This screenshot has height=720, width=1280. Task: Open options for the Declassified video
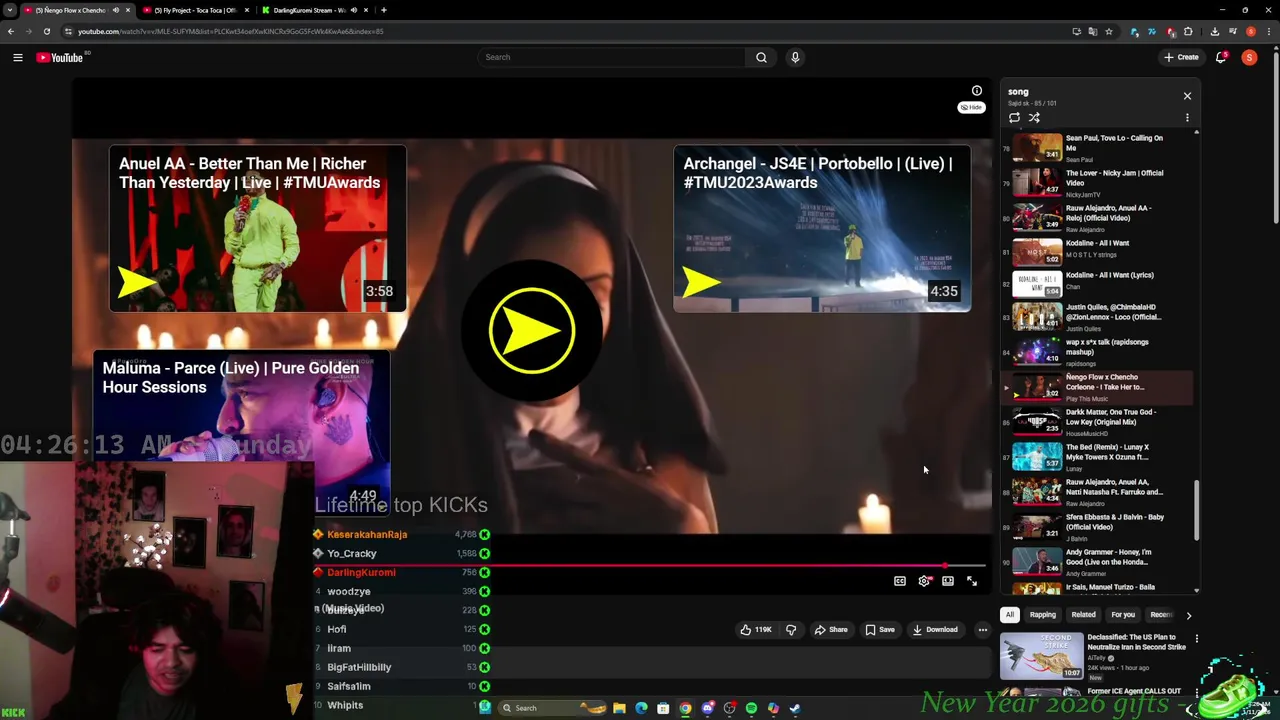coord(1196,638)
